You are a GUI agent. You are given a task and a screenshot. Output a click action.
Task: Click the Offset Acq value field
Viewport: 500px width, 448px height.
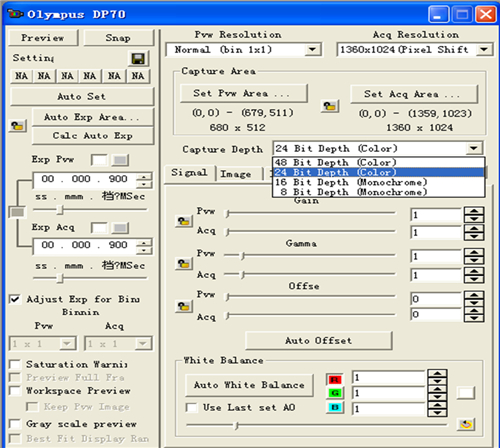(436, 314)
